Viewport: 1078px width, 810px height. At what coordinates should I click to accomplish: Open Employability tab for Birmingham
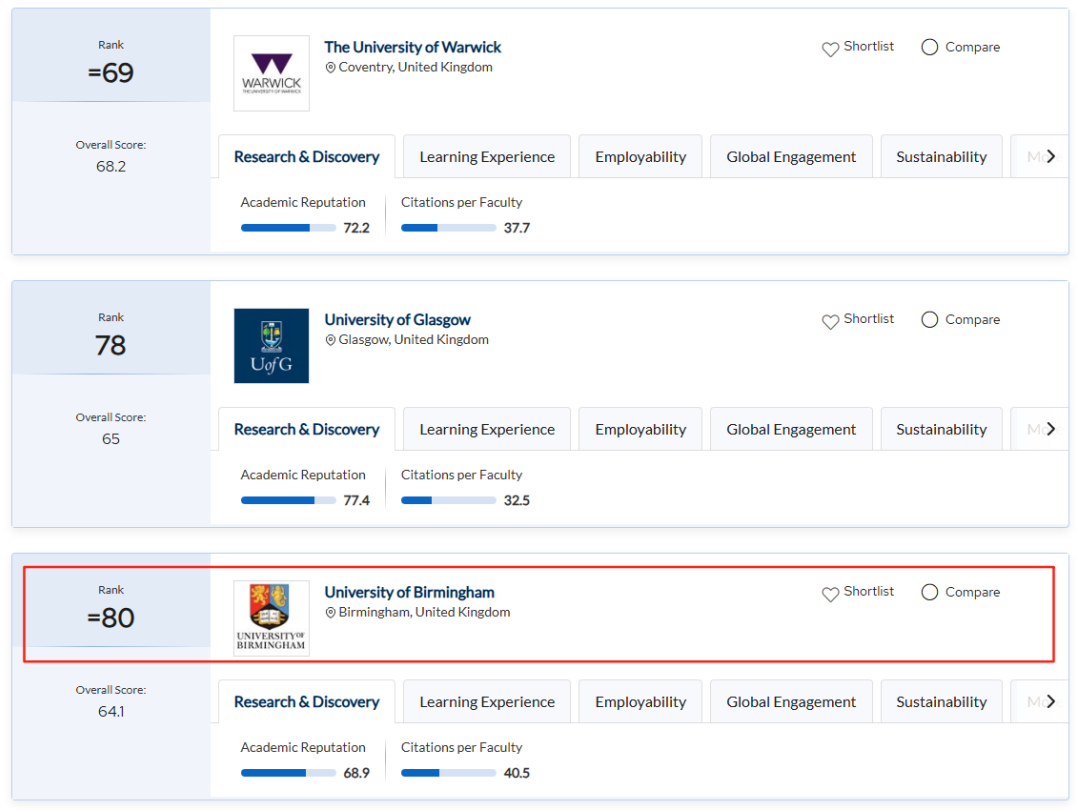pyautogui.click(x=640, y=701)
